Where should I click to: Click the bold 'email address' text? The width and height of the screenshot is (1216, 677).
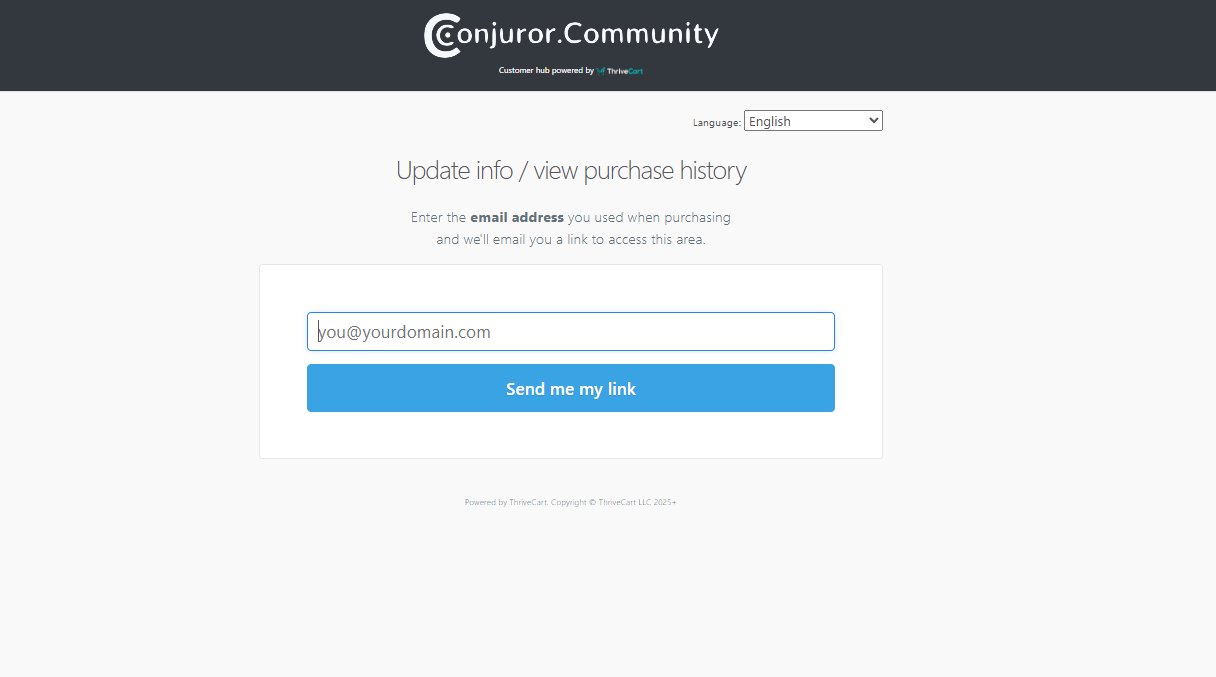point(517,217)
